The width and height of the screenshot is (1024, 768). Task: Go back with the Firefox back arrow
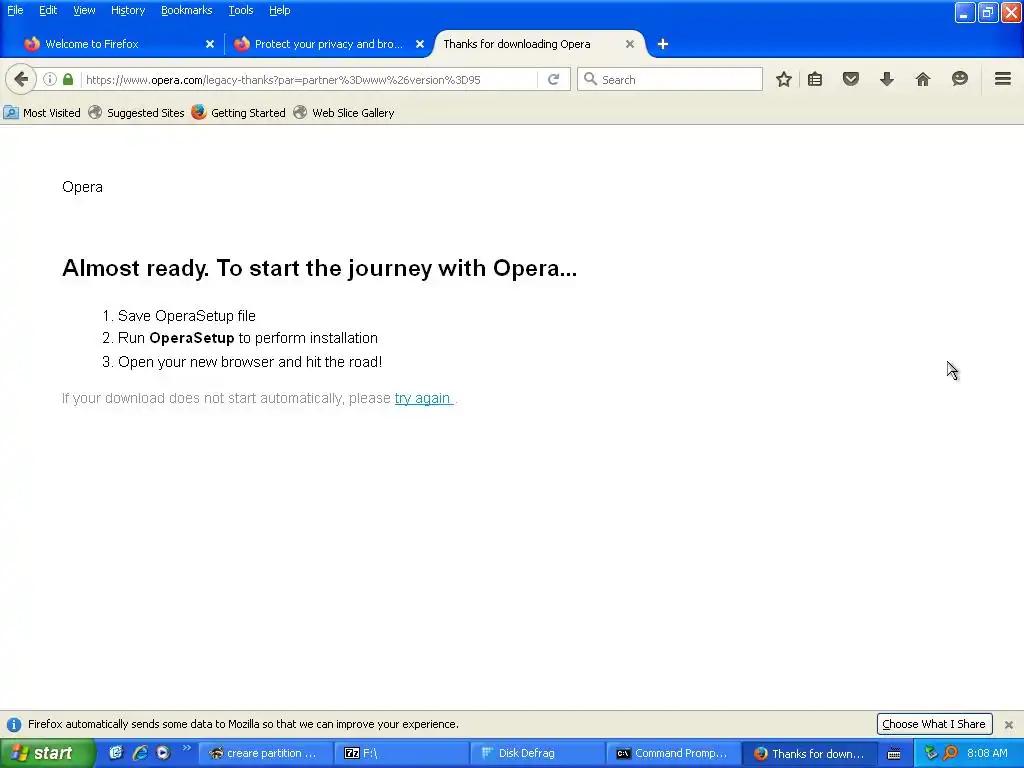click(21, 80)
